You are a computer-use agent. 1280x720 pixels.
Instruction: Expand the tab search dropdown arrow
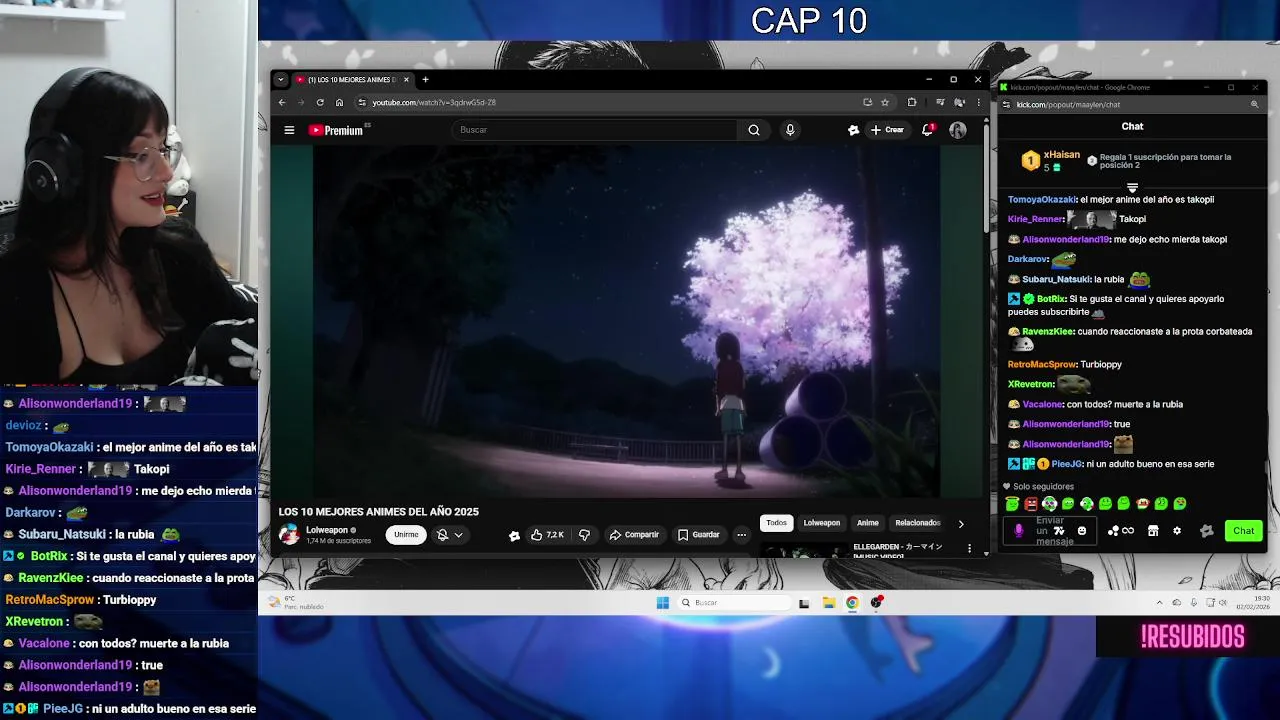(281, 80)
